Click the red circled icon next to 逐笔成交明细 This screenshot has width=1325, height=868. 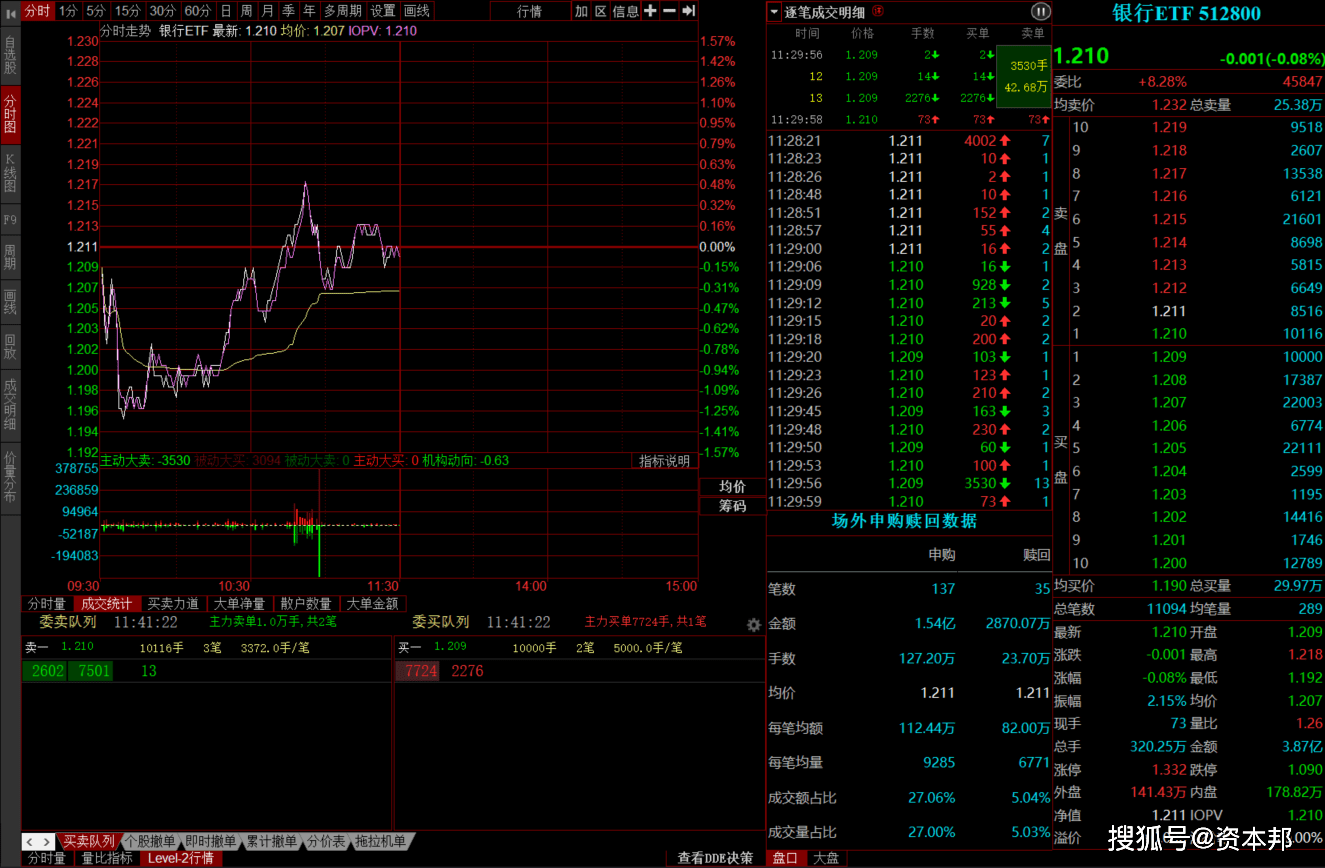pyautogui.click(x=878, y=11)
